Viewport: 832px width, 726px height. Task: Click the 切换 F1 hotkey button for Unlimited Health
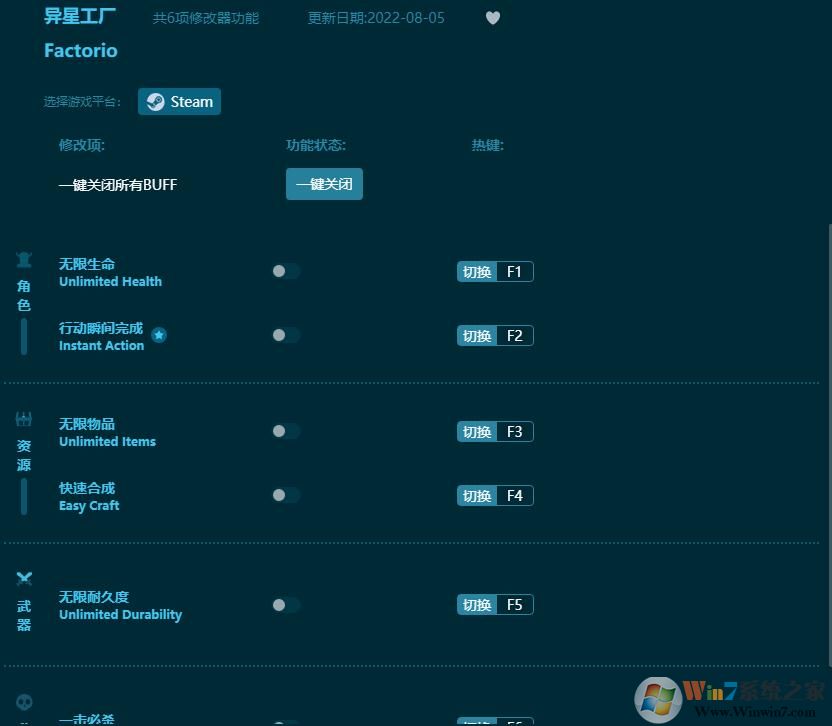[495, 271]
